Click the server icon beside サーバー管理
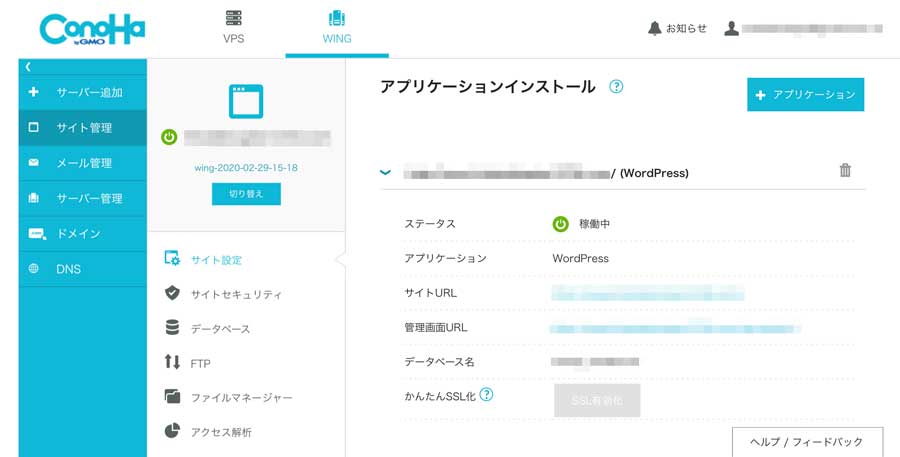The width and height of the screenshot is (900, 457). [34, 198]
